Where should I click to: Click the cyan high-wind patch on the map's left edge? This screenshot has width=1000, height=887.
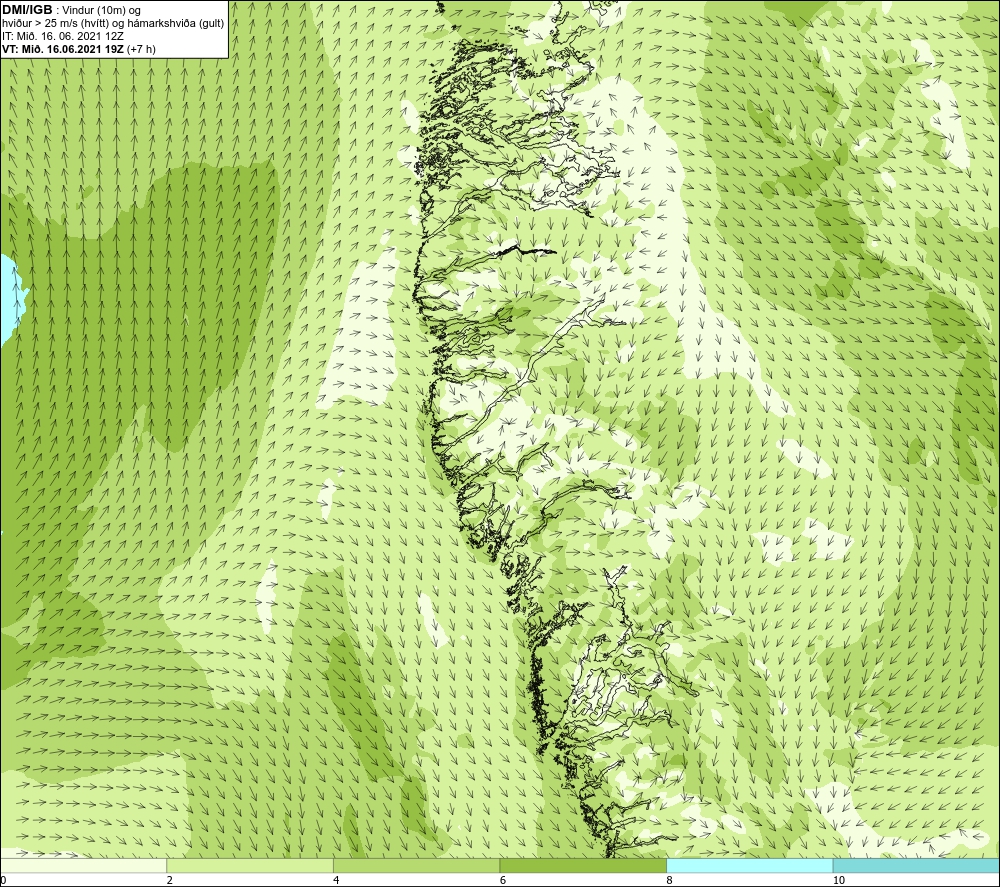pyautogui.click(x=11, y=300)
